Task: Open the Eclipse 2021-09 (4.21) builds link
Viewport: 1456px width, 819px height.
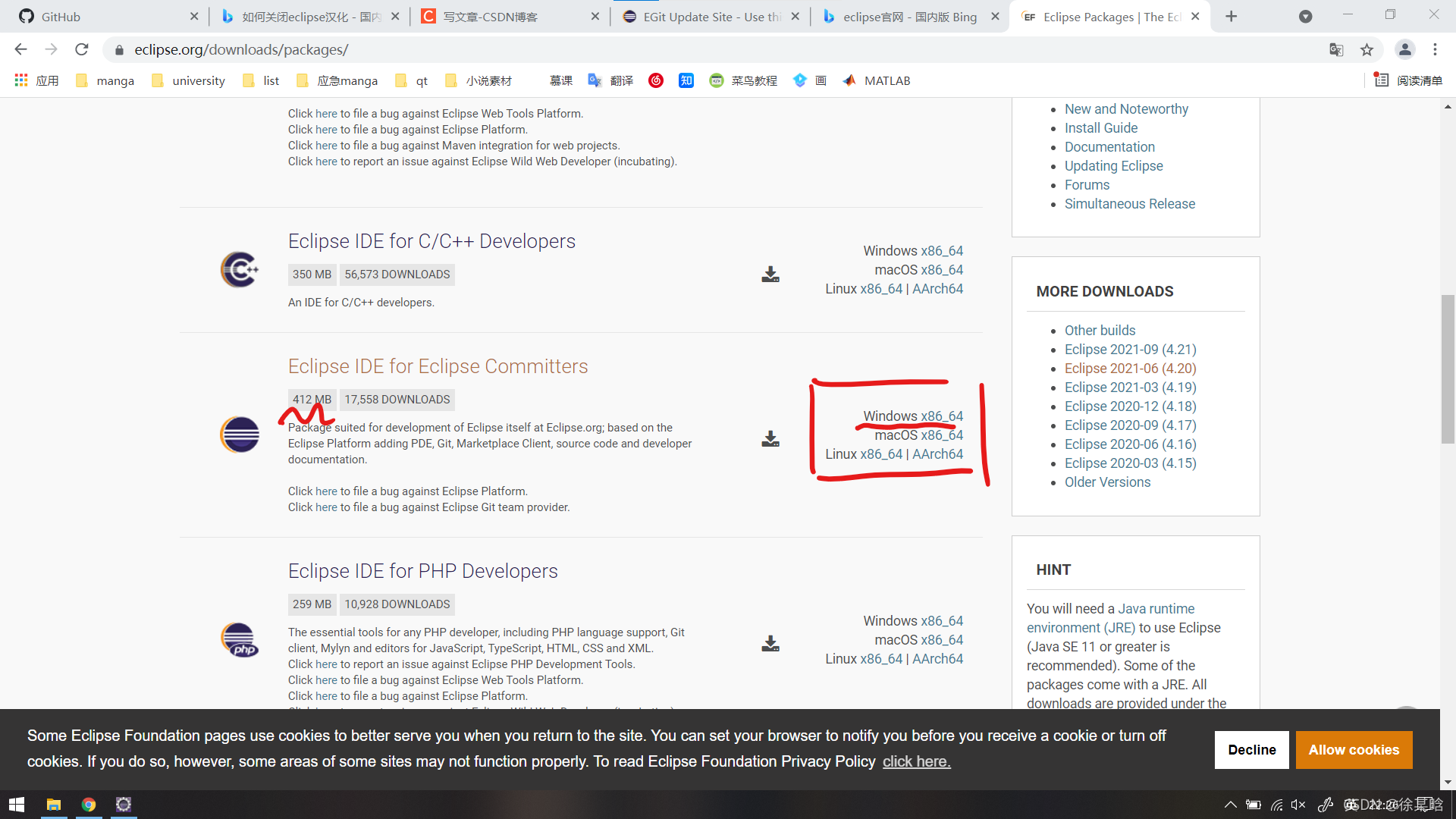Action: (1130, 349)
